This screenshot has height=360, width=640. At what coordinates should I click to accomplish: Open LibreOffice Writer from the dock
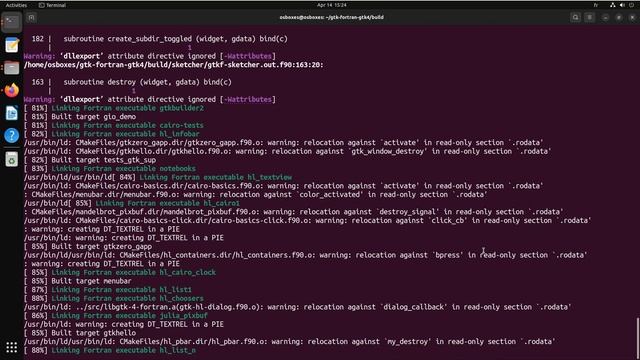coord(11,113)
